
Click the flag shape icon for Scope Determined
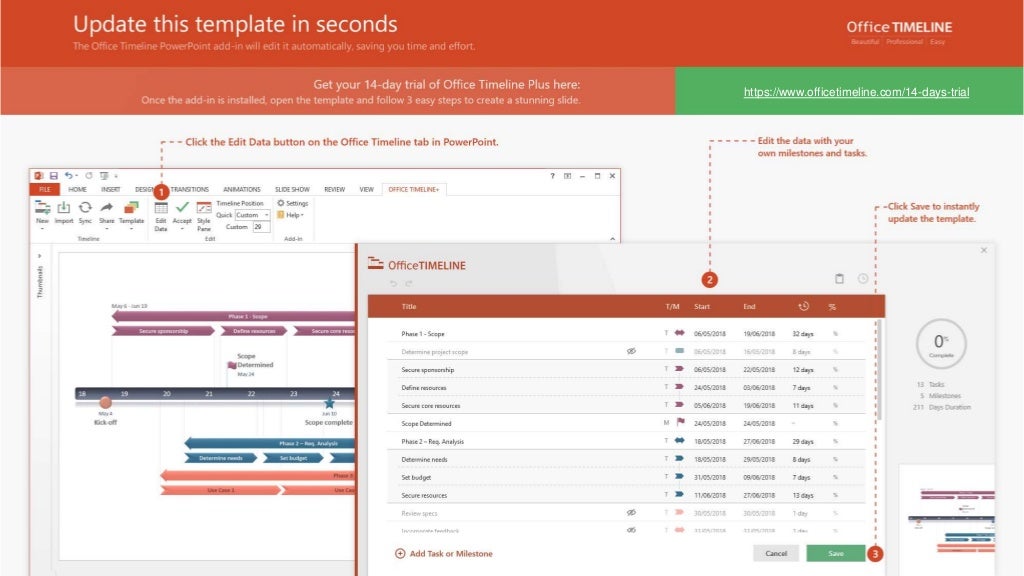click(x=680, y=423)
